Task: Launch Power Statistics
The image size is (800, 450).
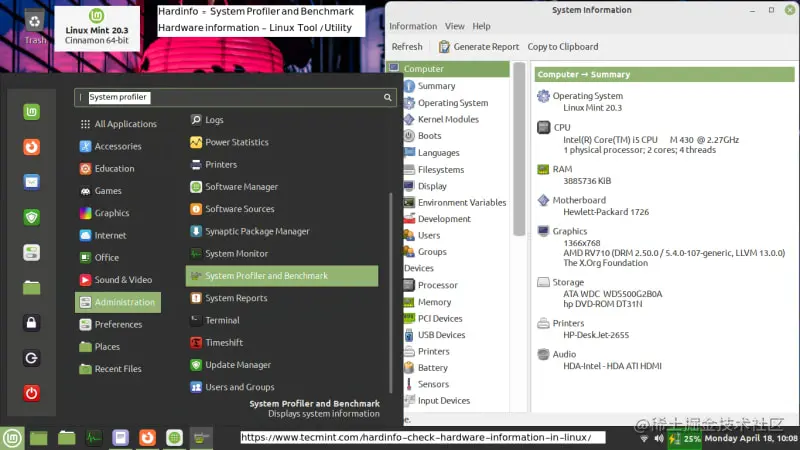Action: [229, 142]
